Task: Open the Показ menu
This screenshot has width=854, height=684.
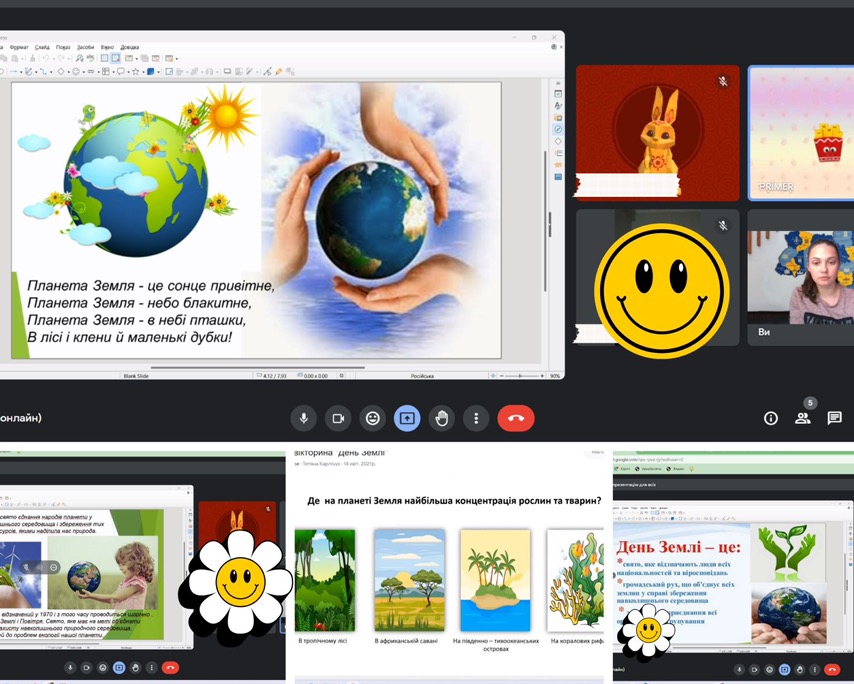Action: coord(63,47)
